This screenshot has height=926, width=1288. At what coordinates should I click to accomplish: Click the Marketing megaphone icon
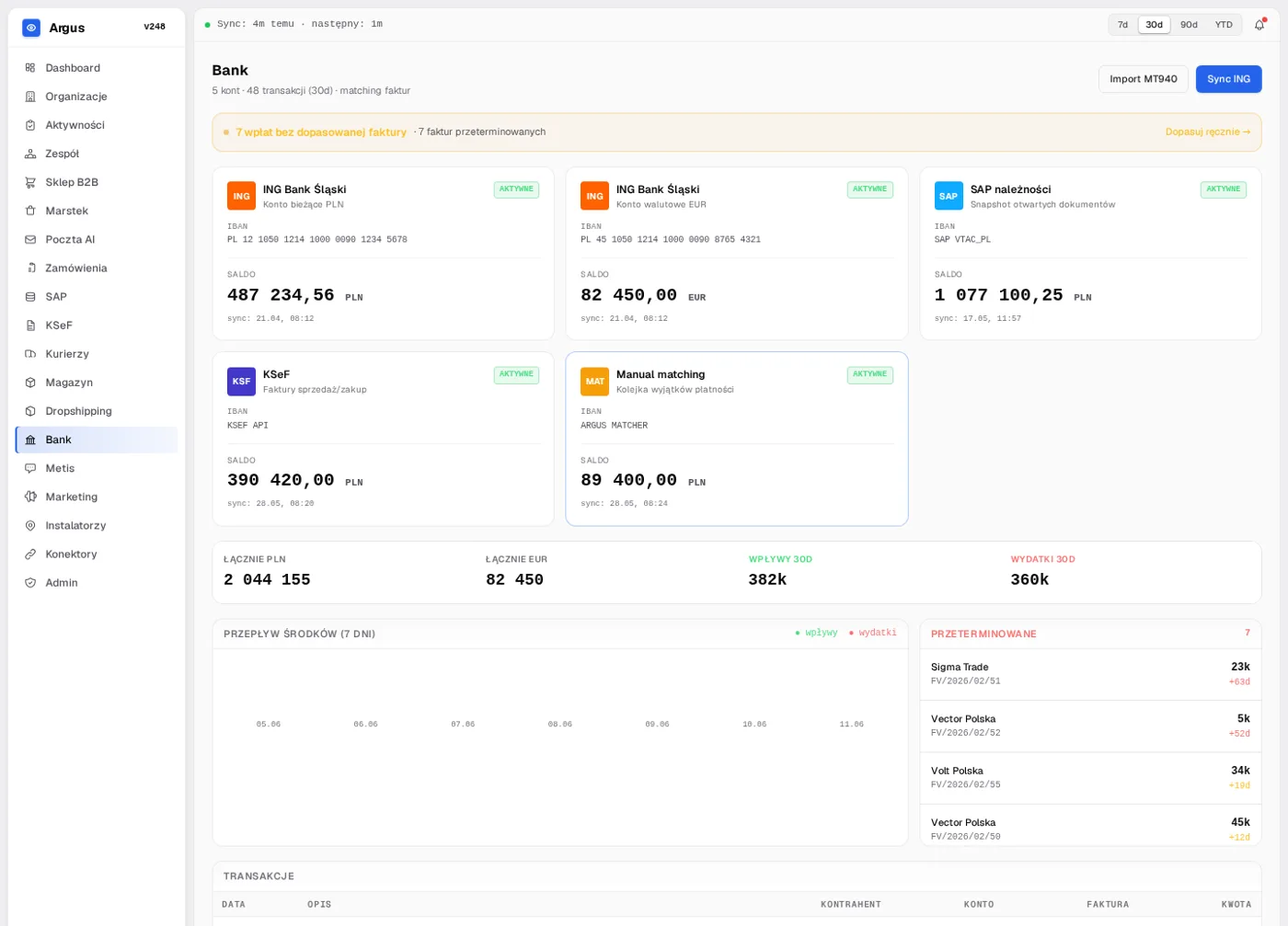(30, 497)
